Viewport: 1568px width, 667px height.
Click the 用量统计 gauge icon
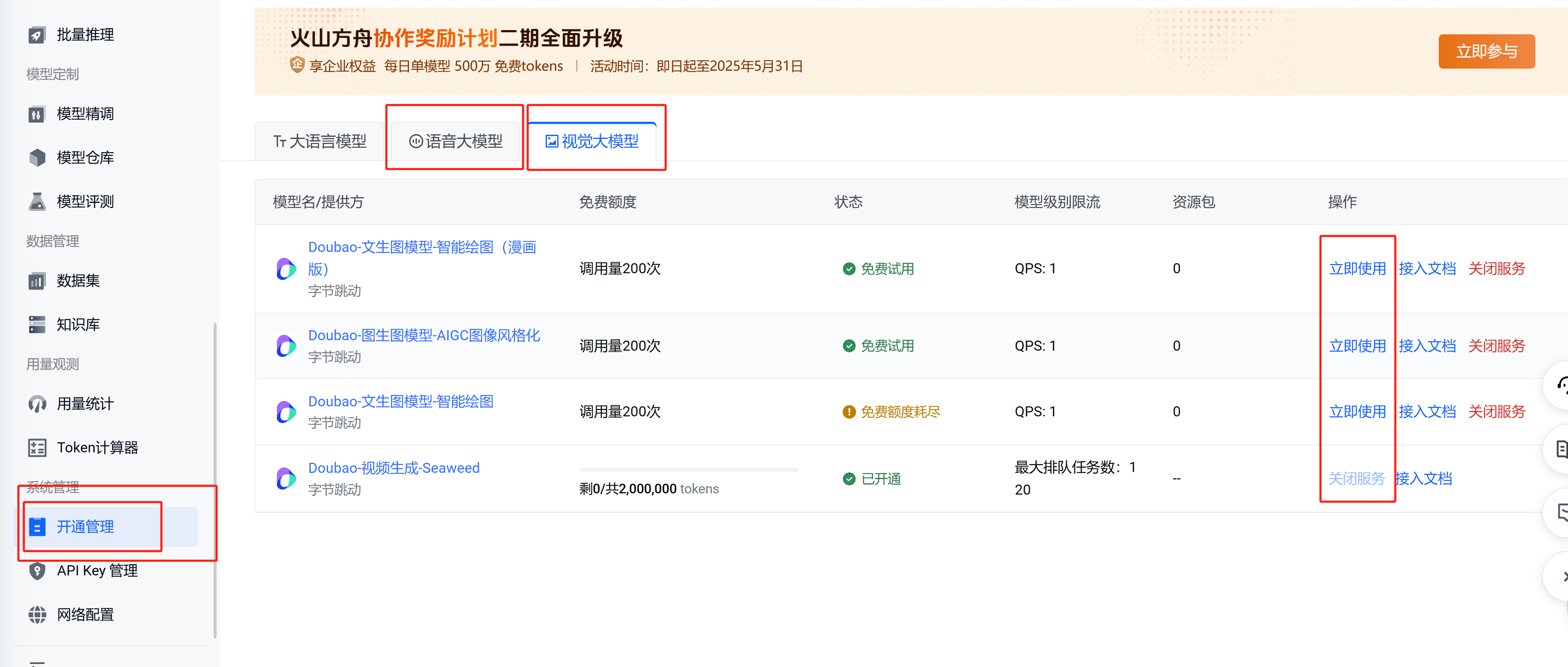click(x=36, y=404)
